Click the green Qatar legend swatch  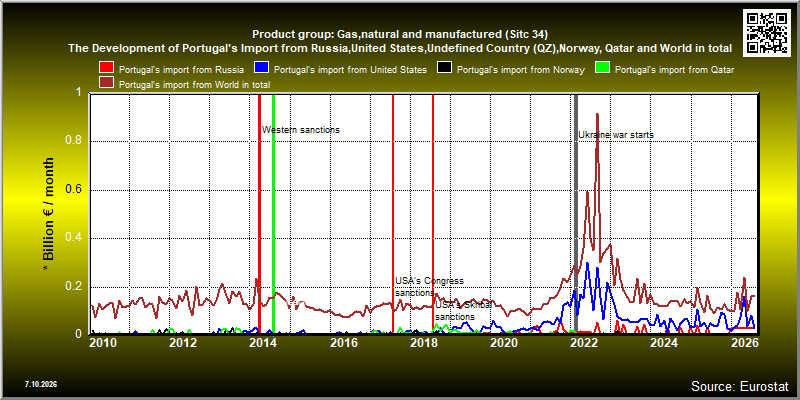603,69
